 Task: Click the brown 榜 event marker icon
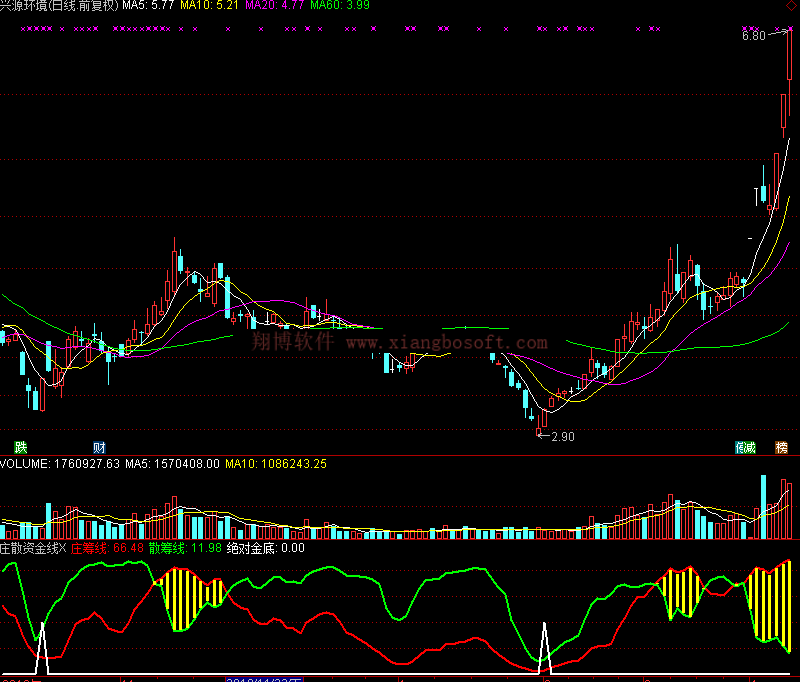point(782,448)
